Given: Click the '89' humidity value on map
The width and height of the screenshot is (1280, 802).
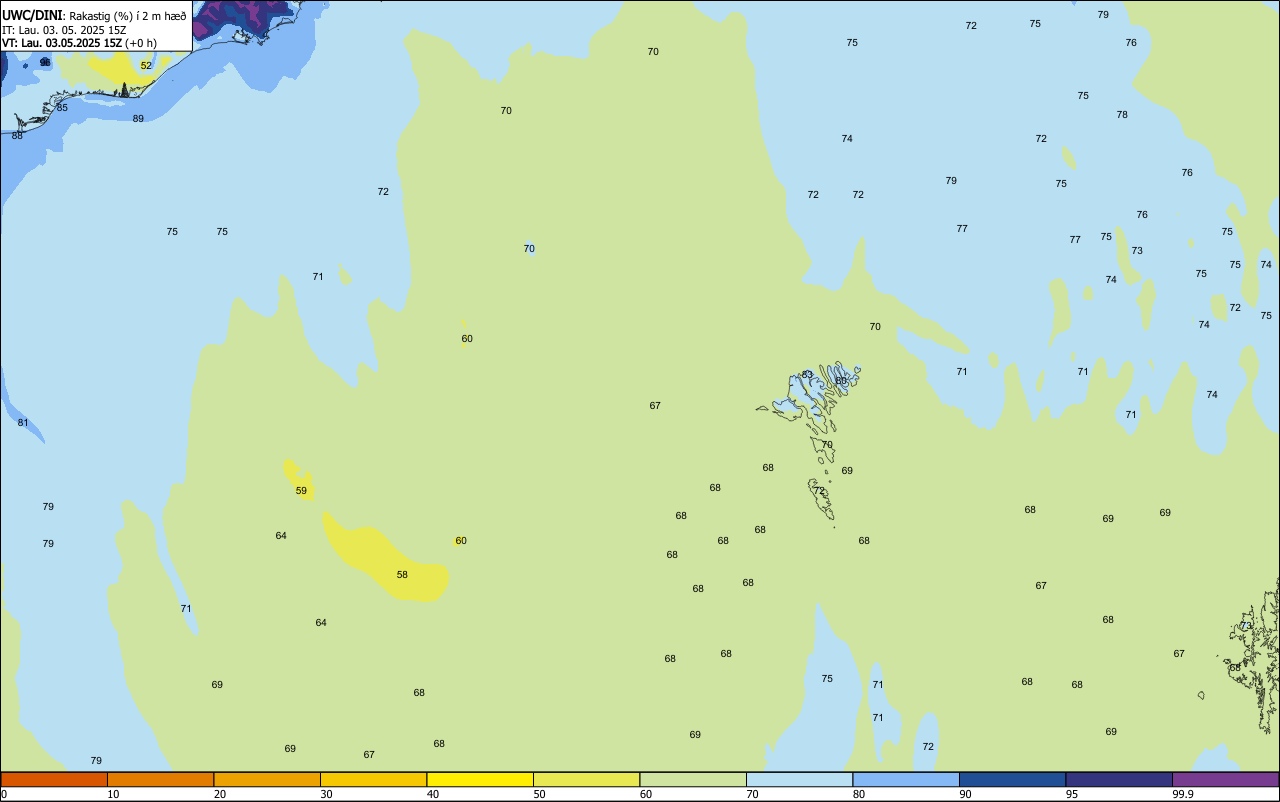Looking at the screenshot, I should (138, 119).
